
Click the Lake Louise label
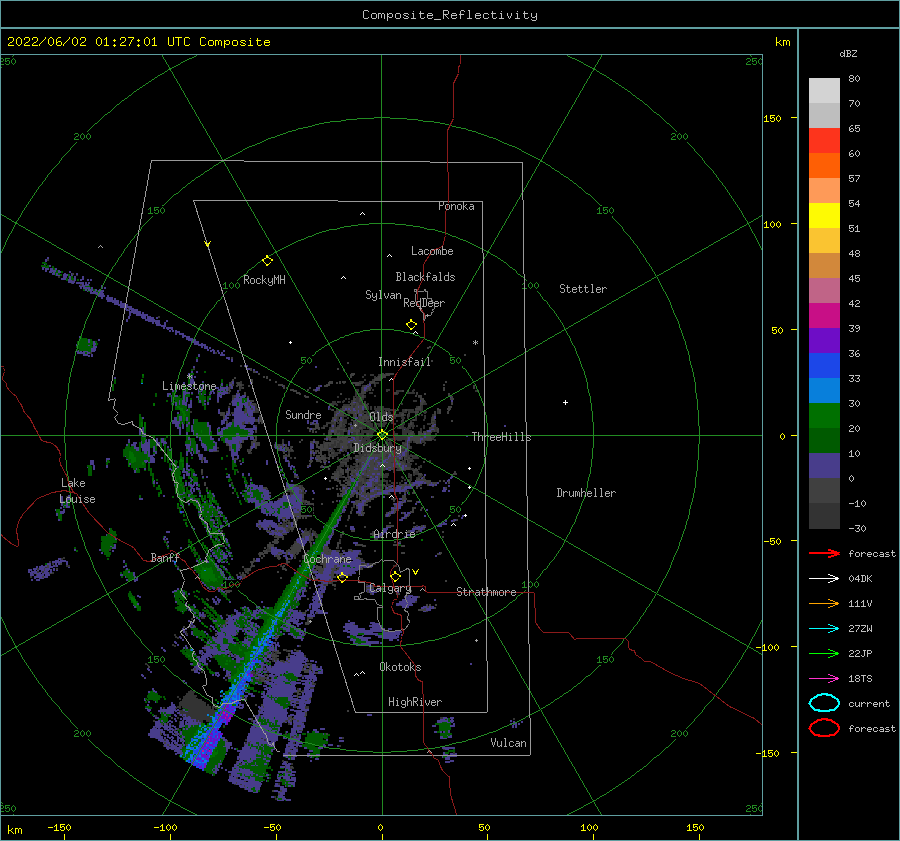coord(78,491)
